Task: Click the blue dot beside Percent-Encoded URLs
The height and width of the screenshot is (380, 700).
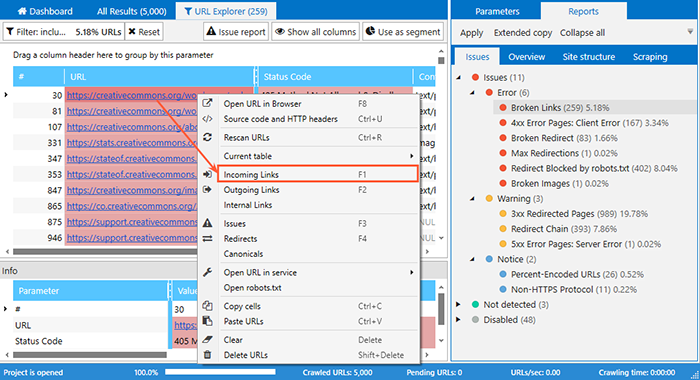Action: click(503, 275)
